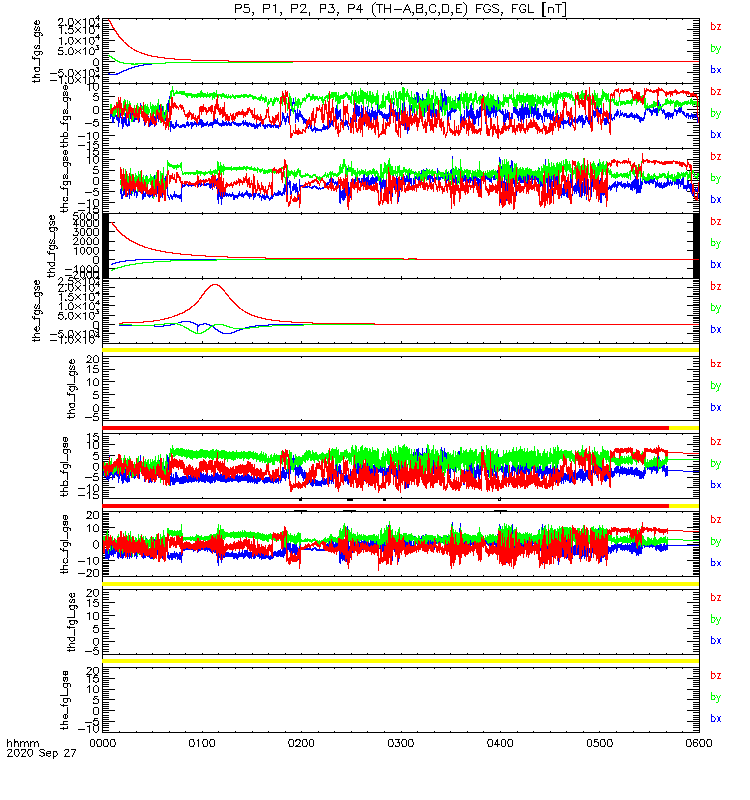Click the "thc_fgs_gse" y-axis label
750x800 pixels.
[64, 181]
